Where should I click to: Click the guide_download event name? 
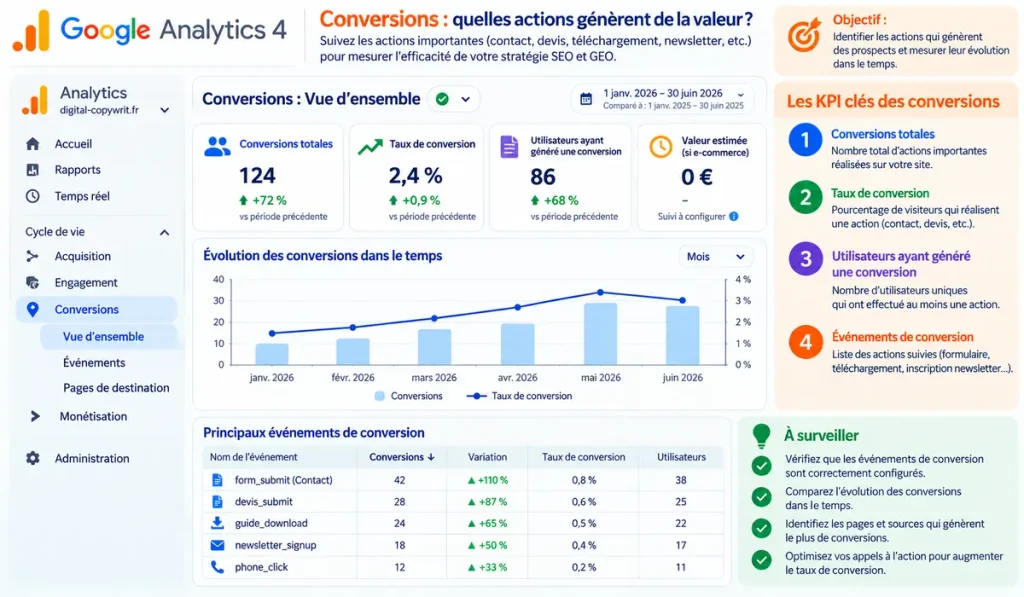[x=271, y=523]
